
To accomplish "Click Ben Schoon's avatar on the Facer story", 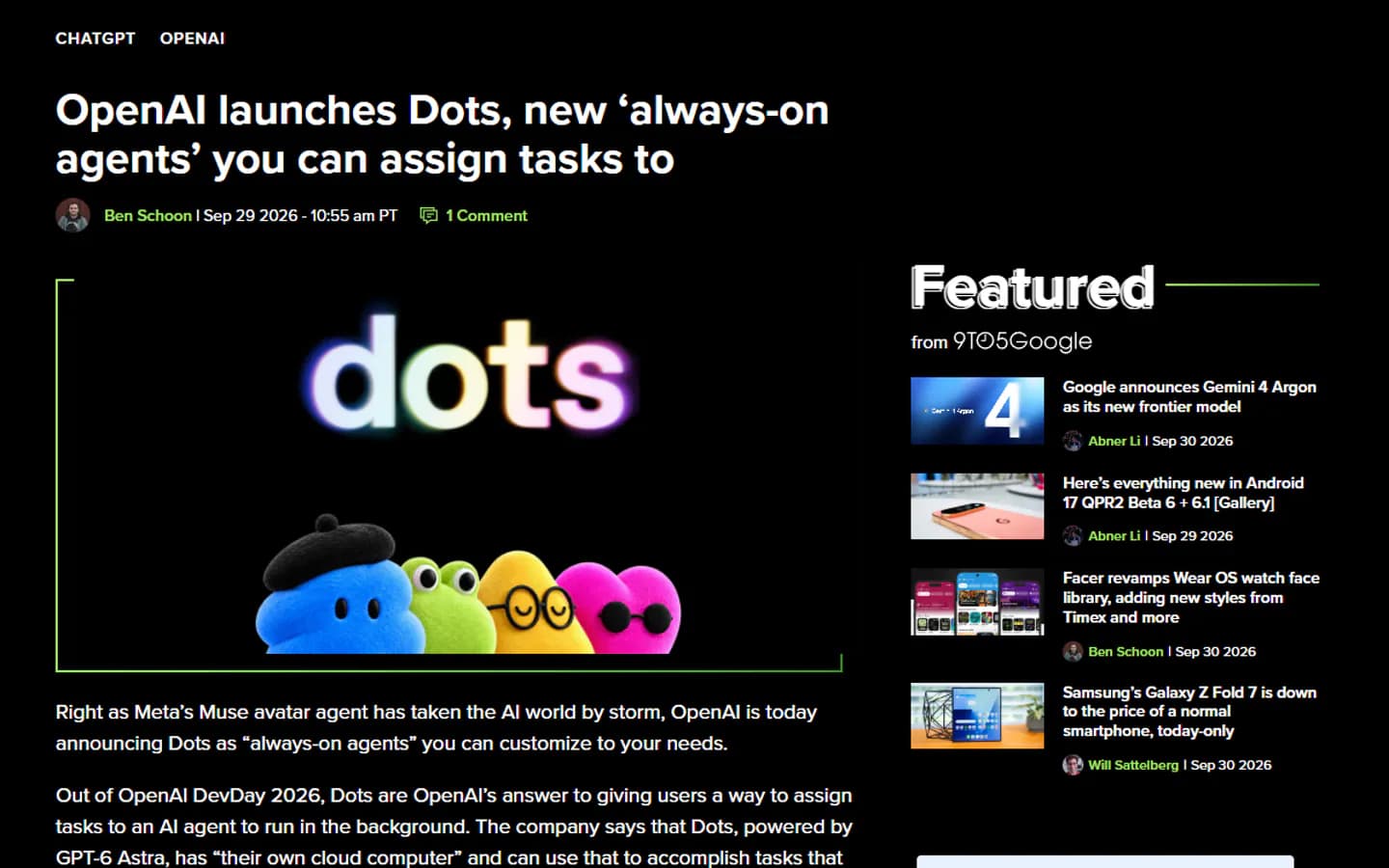I will click(x=1073, y=652).
